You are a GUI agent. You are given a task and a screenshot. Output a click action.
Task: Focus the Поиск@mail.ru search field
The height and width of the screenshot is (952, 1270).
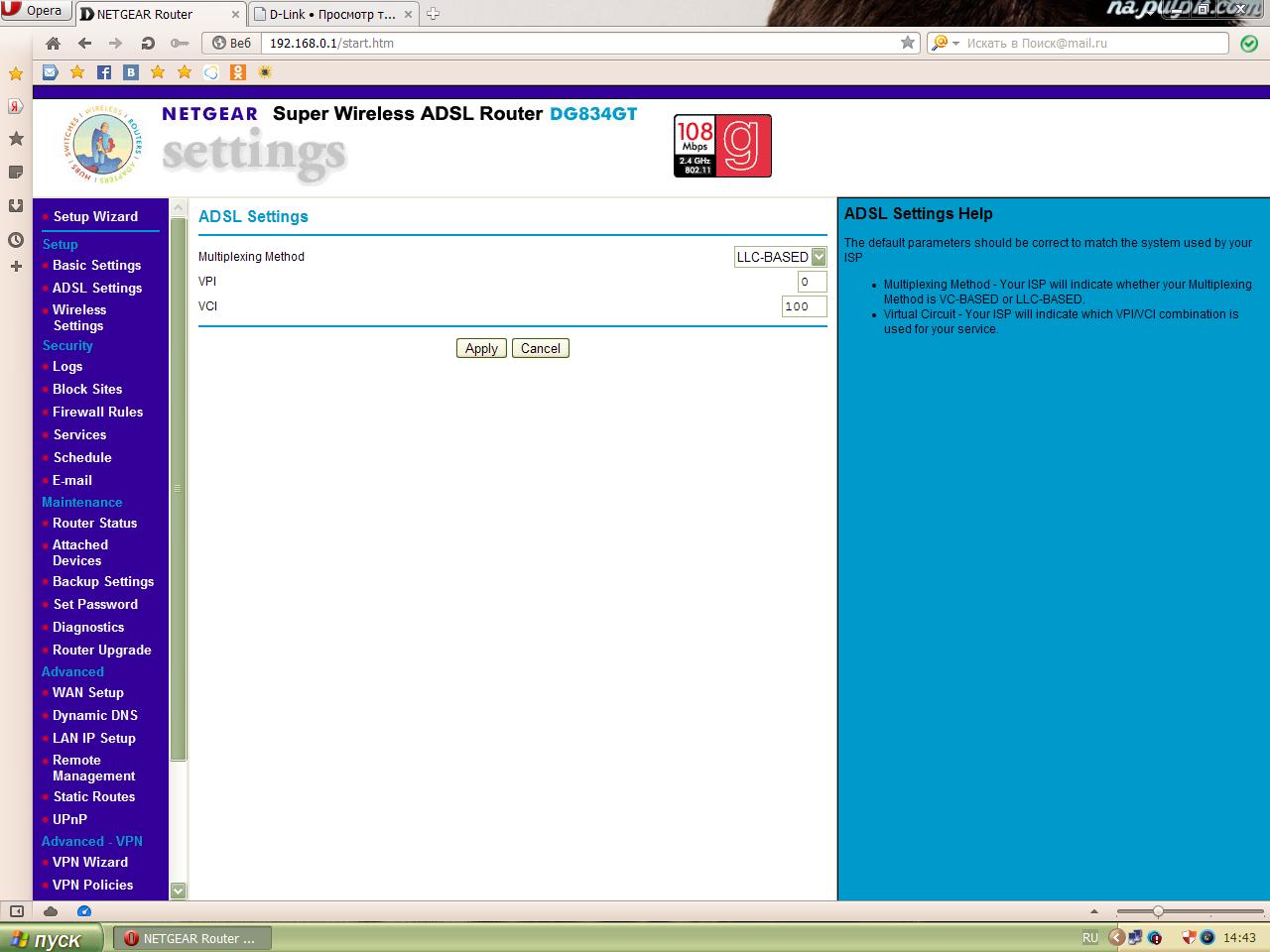[1095, 43]
